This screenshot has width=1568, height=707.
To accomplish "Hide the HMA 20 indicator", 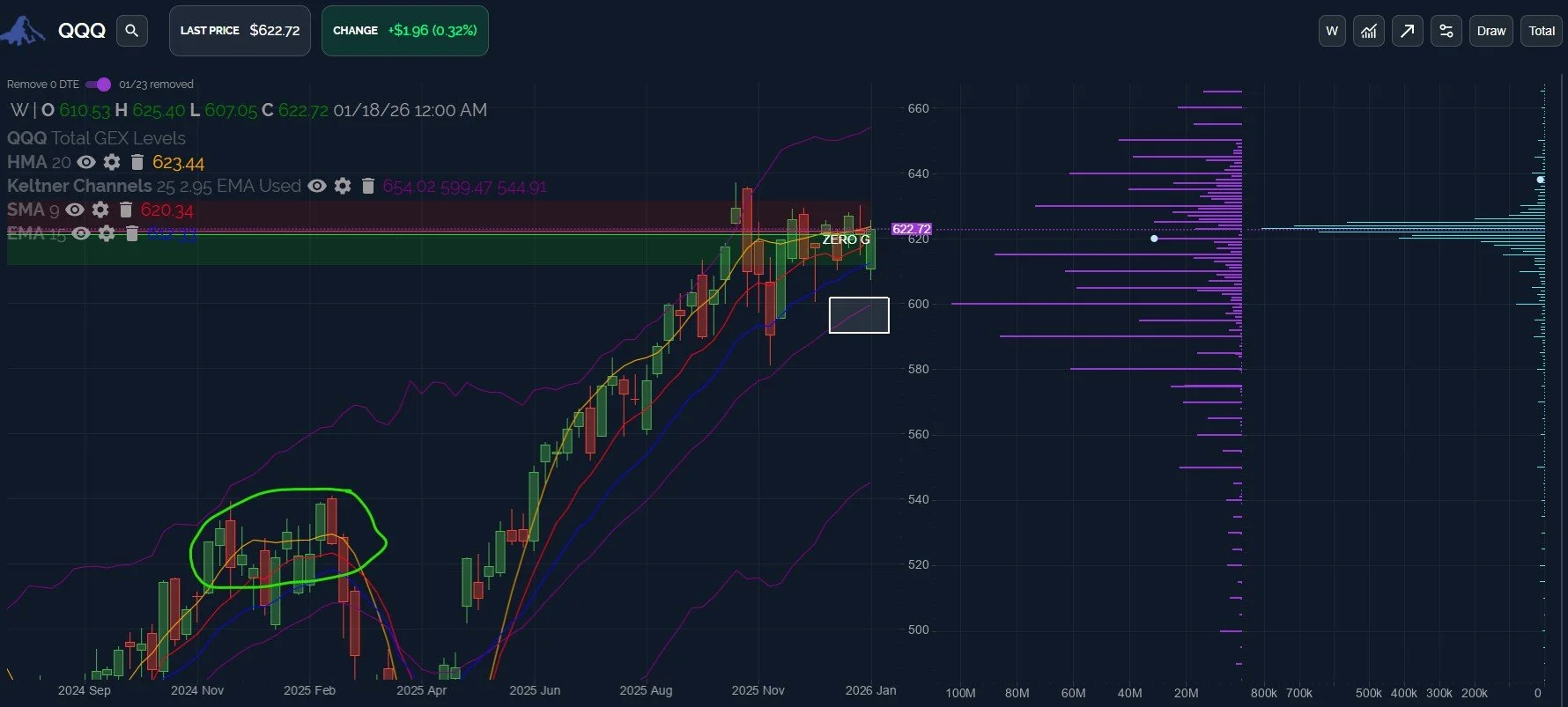I will [x=86, y=162].
